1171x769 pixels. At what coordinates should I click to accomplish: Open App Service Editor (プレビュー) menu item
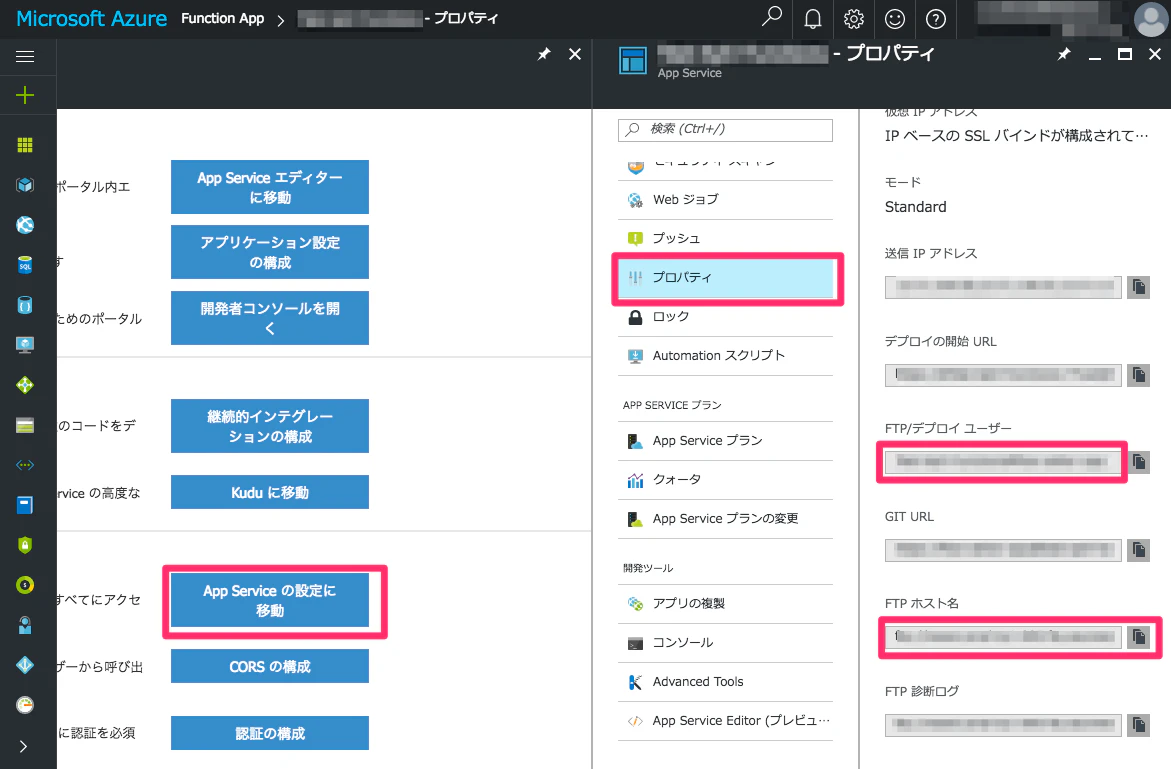[725, 720]
